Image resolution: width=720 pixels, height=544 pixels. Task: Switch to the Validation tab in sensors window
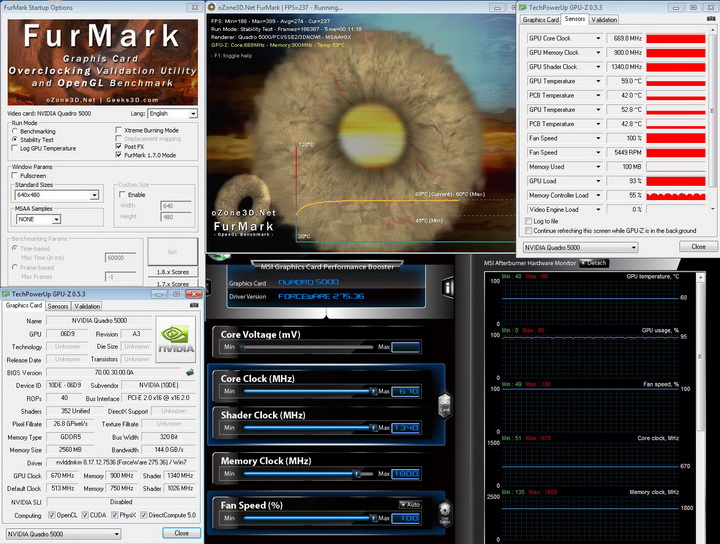pos(604,19)
